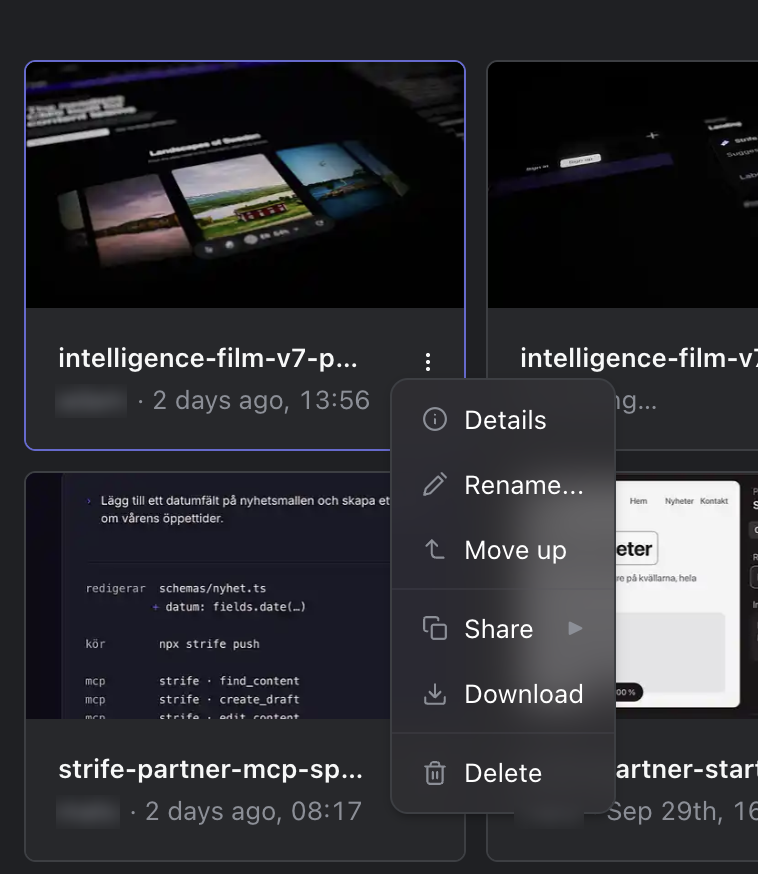Click the Rename pencil icon

[435, 484]
